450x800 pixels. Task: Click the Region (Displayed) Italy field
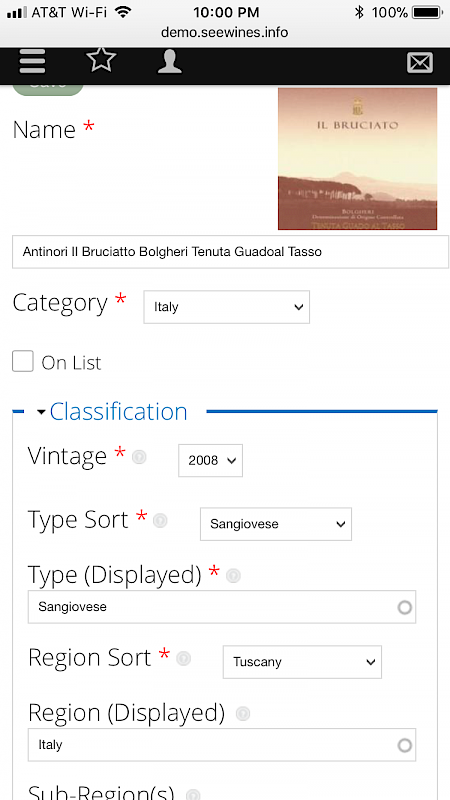coord(222,745)
